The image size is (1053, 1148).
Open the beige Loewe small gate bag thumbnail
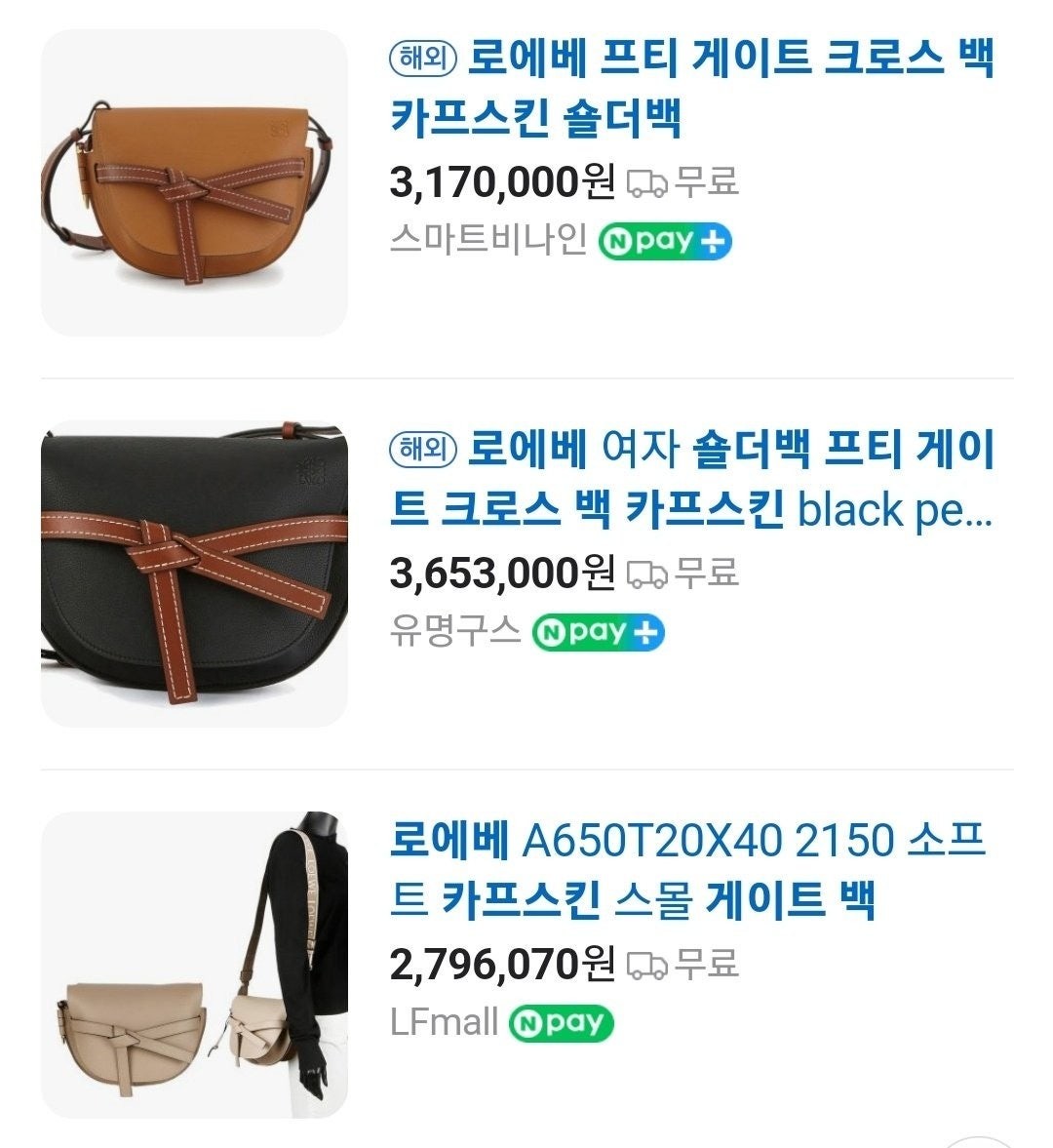[x=194, y=965]
